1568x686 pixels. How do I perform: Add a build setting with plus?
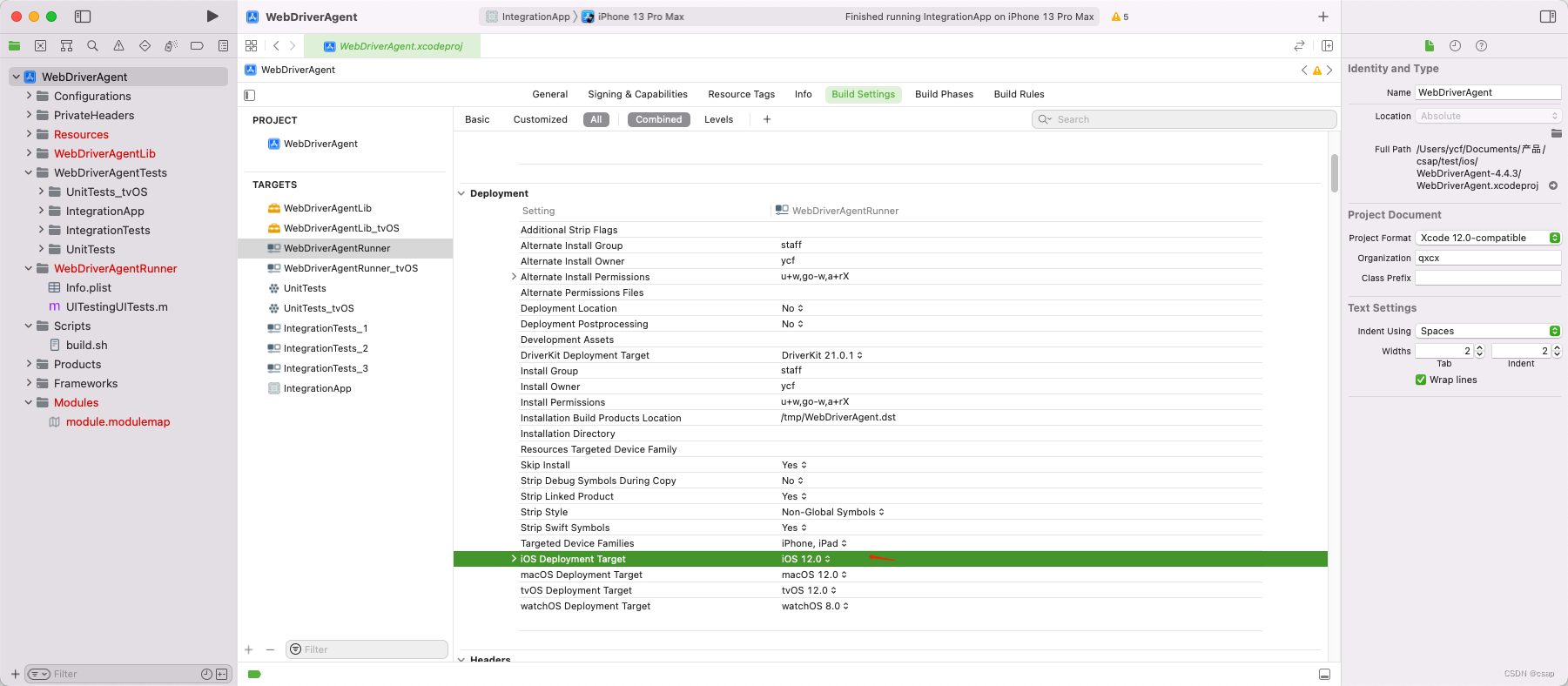(767, 119)
